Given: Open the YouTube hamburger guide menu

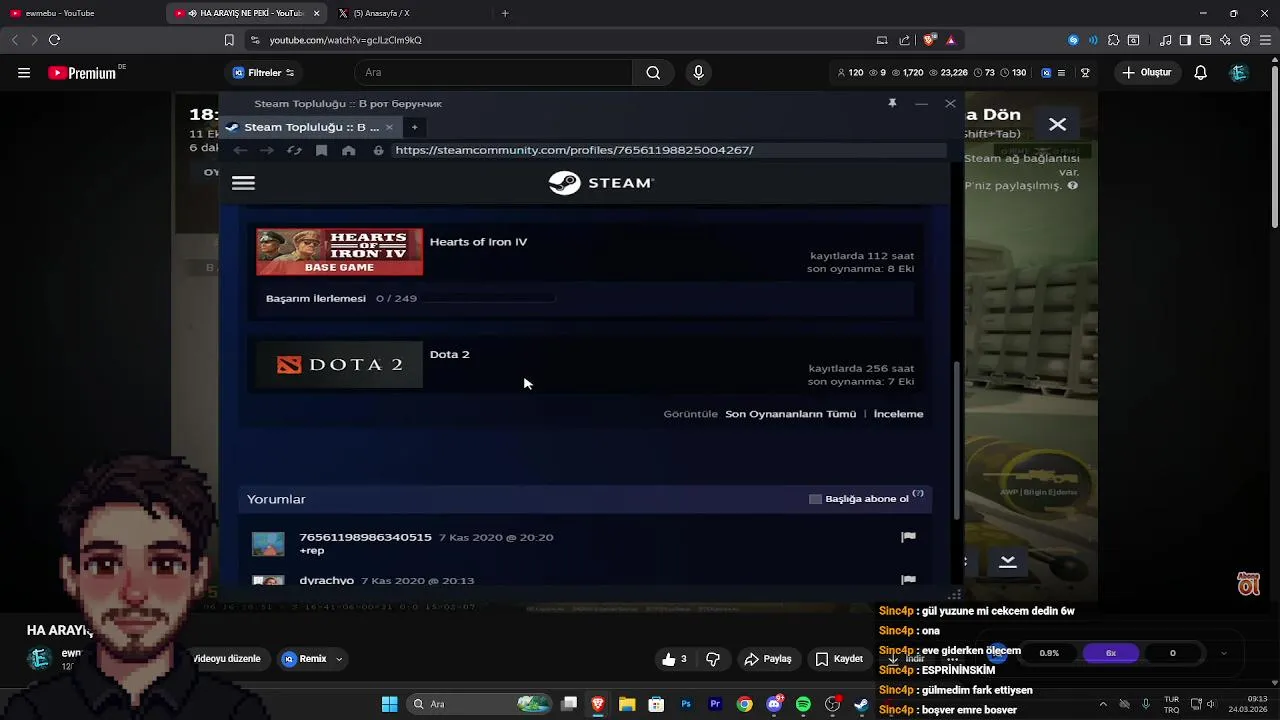Looking at the screenshot, I should click(24, 73).
